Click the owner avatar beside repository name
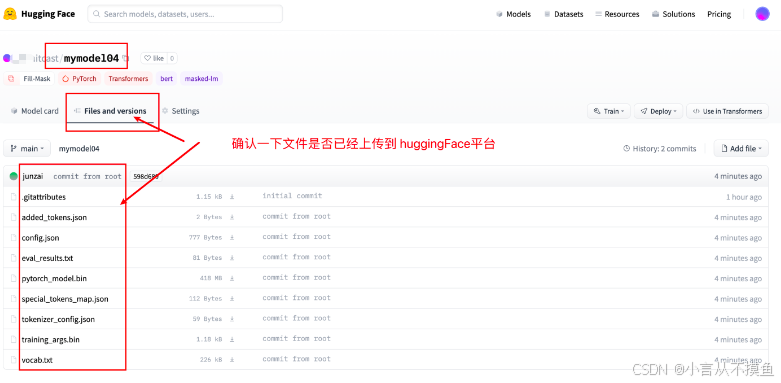781x383 pixels. point(6,58)
